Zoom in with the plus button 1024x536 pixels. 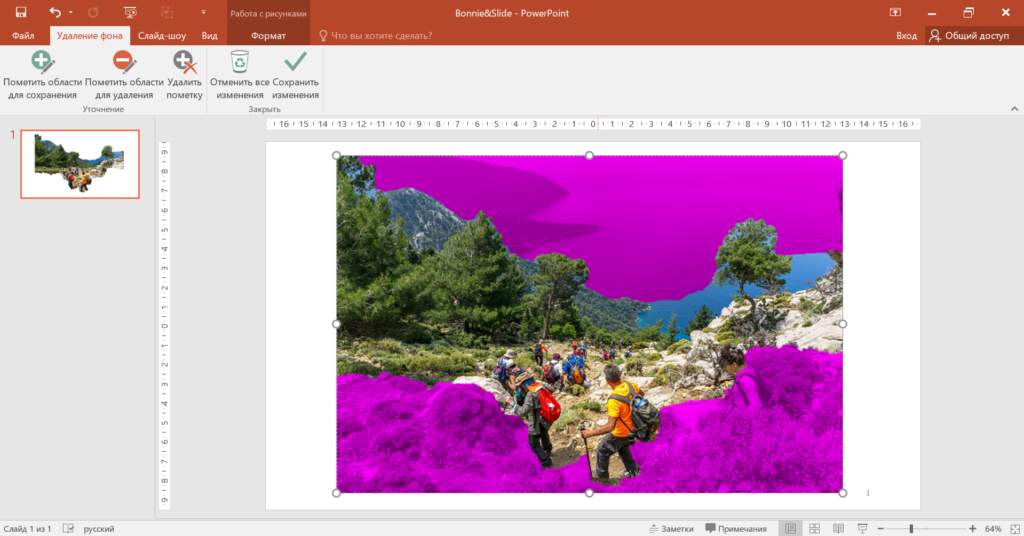pos(972,529)
